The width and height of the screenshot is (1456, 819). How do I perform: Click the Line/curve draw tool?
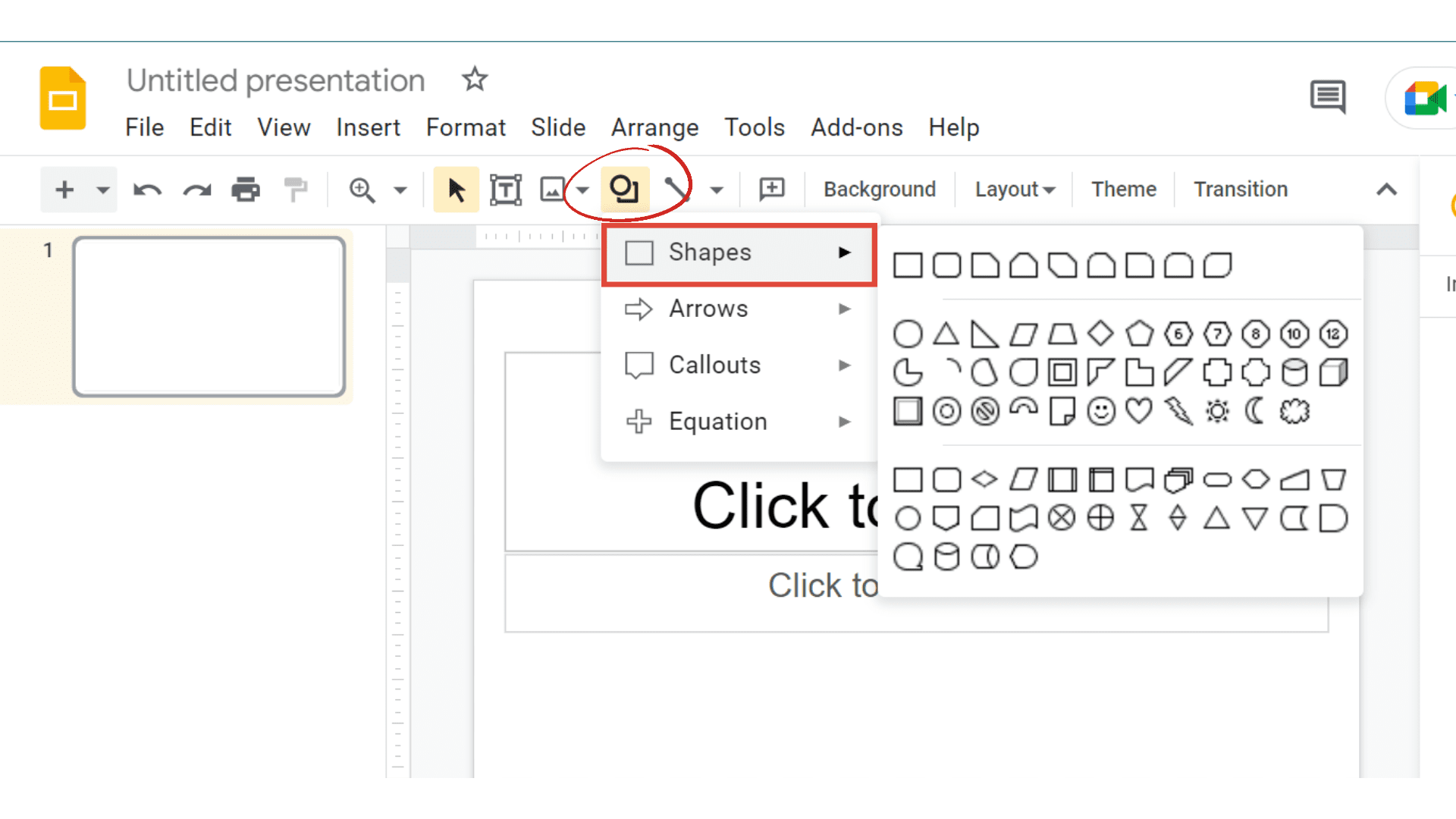pos(676,189)
